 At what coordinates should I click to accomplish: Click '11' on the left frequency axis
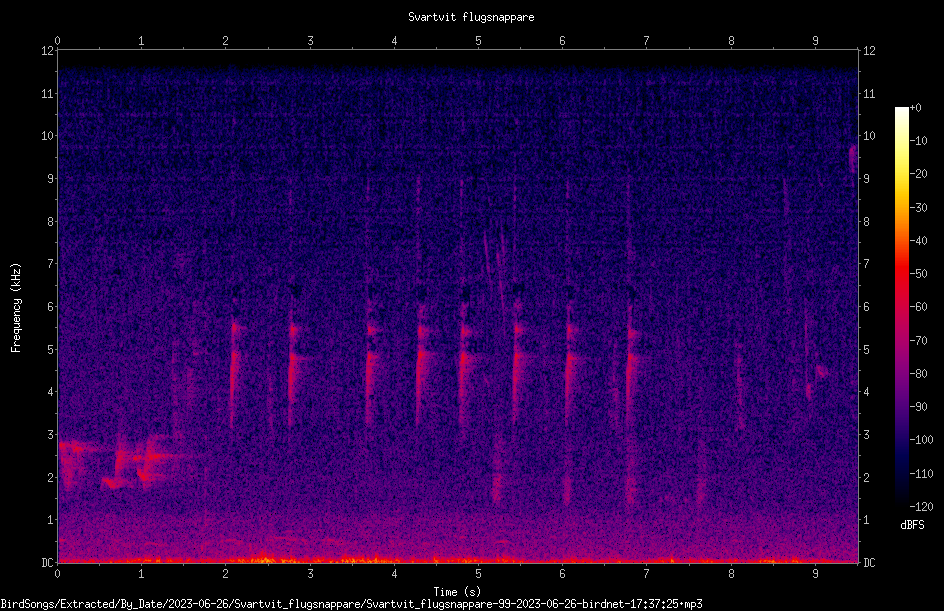click(47, 93)
